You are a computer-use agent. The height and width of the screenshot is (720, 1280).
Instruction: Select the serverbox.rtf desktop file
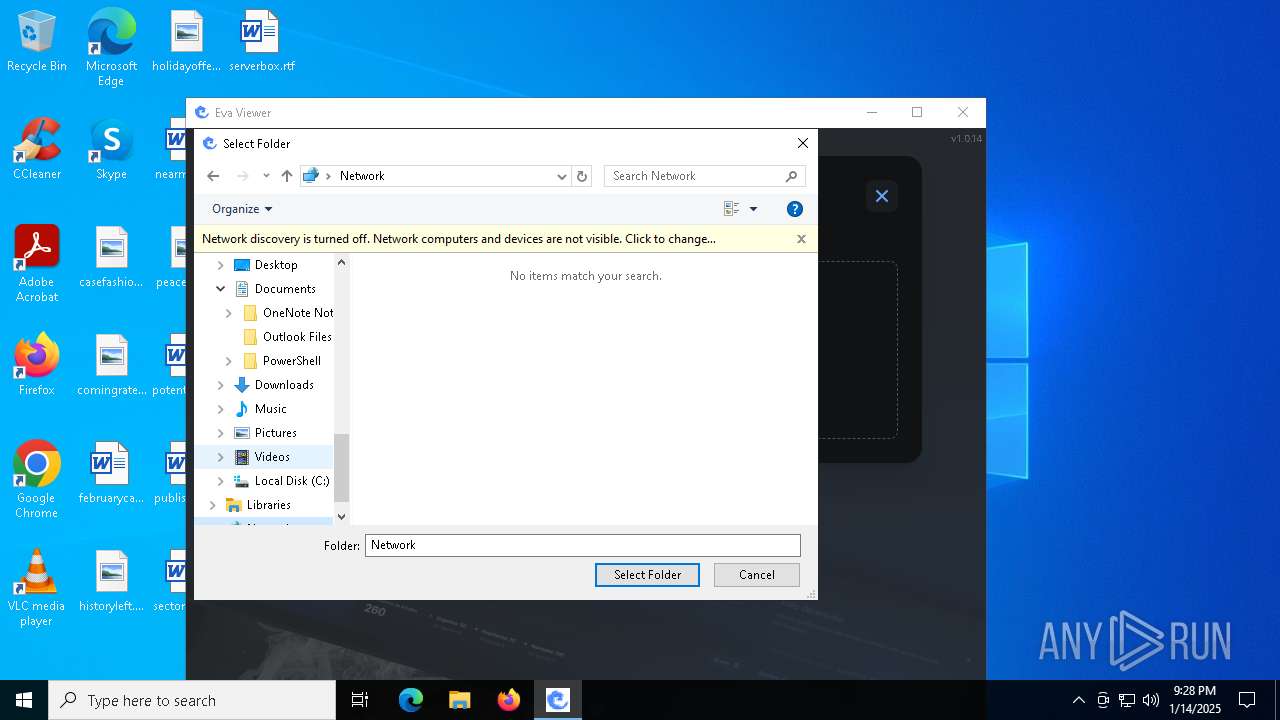261,43
